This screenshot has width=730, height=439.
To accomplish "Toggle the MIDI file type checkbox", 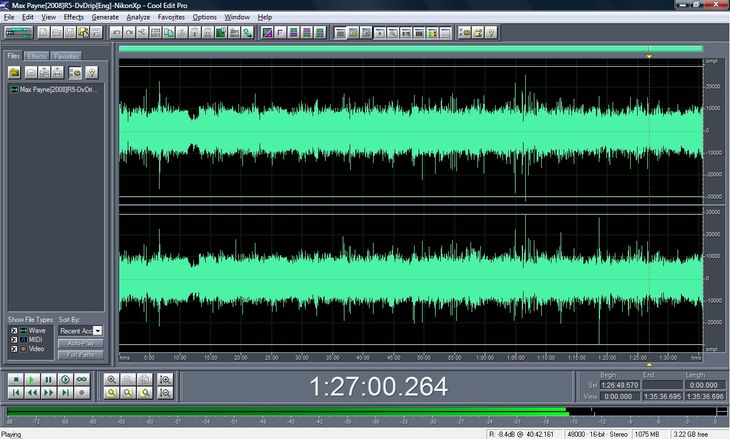I will point(14,339).
